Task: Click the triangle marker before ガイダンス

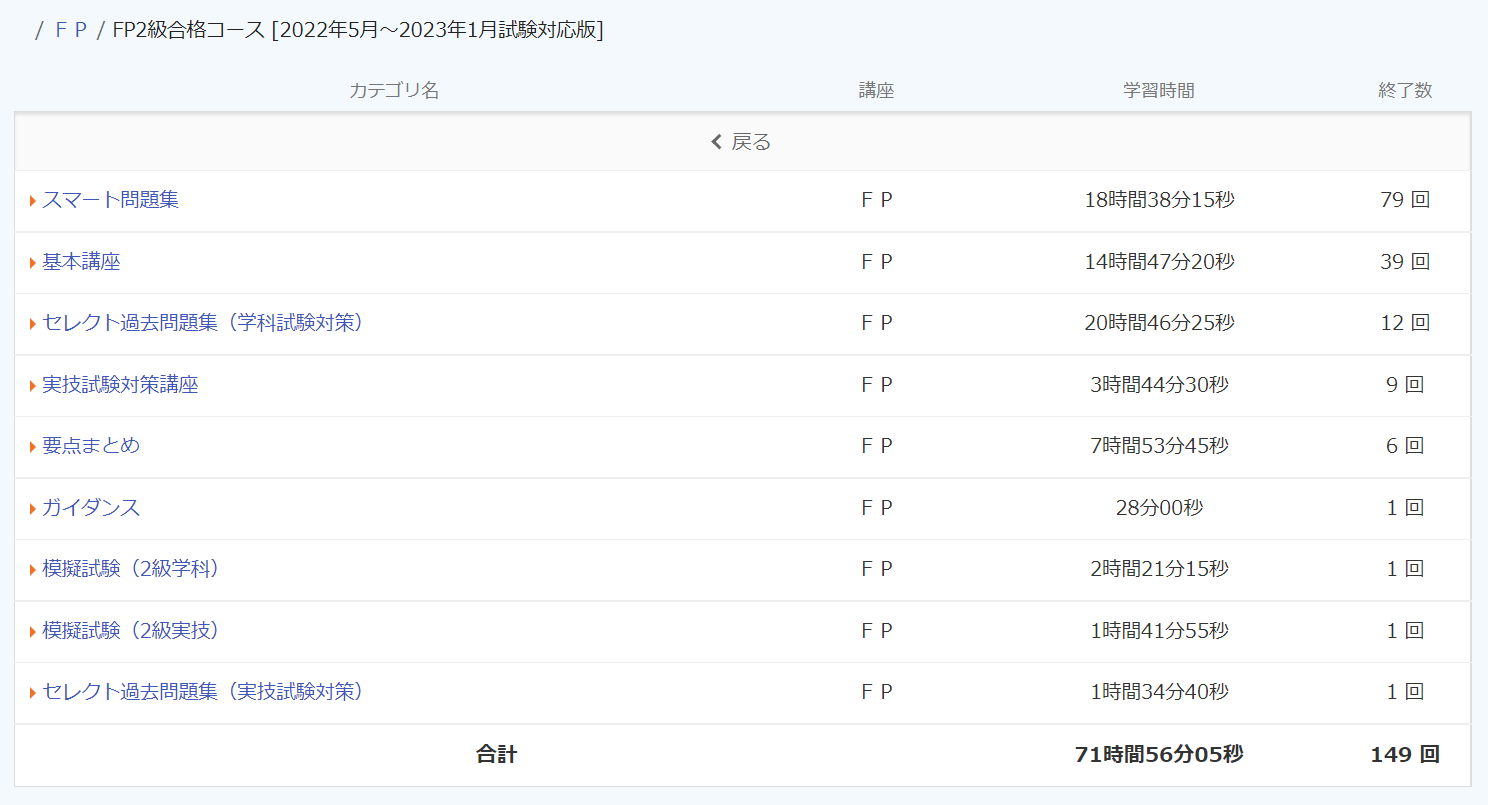Action: point(33,509)
